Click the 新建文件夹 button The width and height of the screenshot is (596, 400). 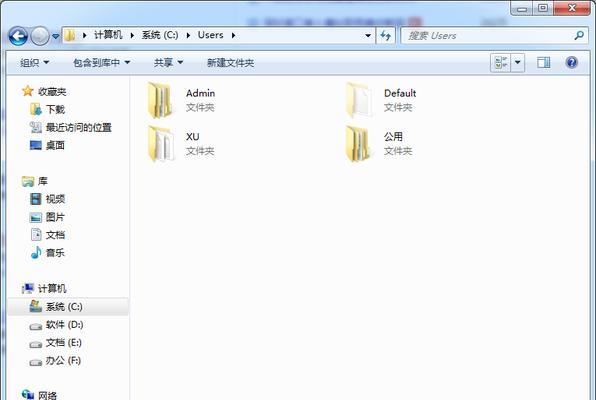tap(230, 62)
